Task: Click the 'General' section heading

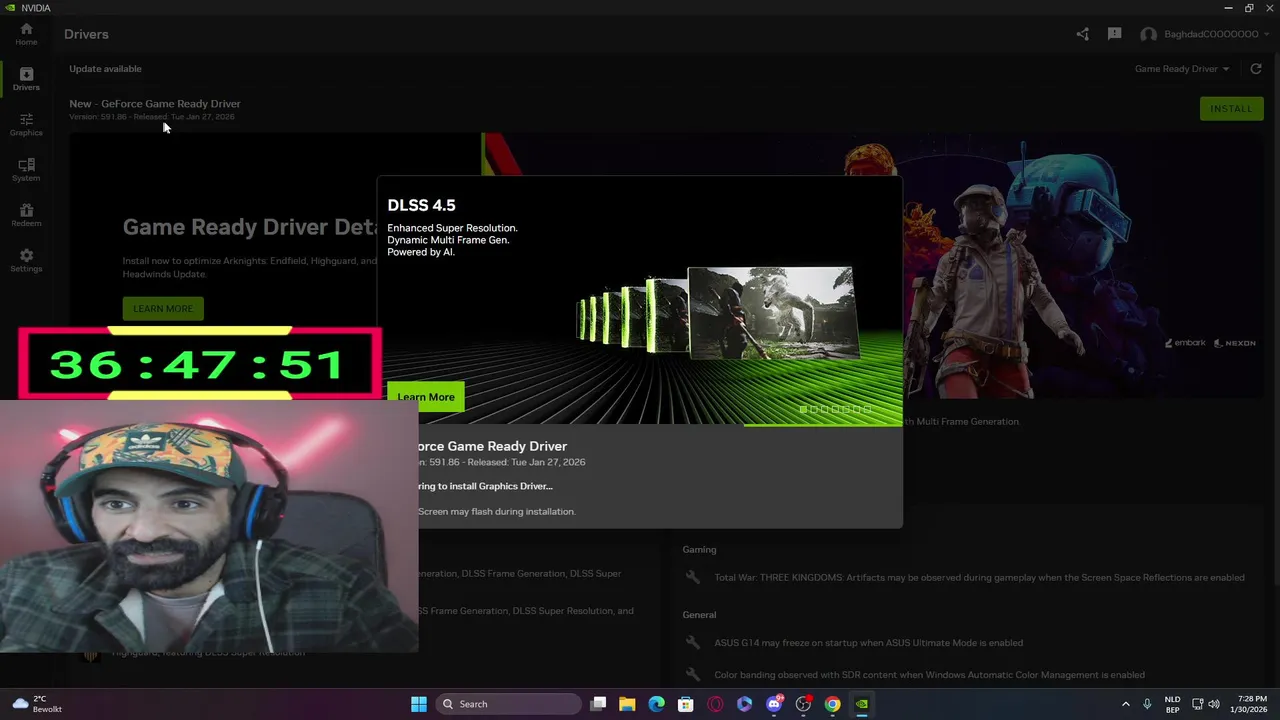Action: [x=699, y=614]
